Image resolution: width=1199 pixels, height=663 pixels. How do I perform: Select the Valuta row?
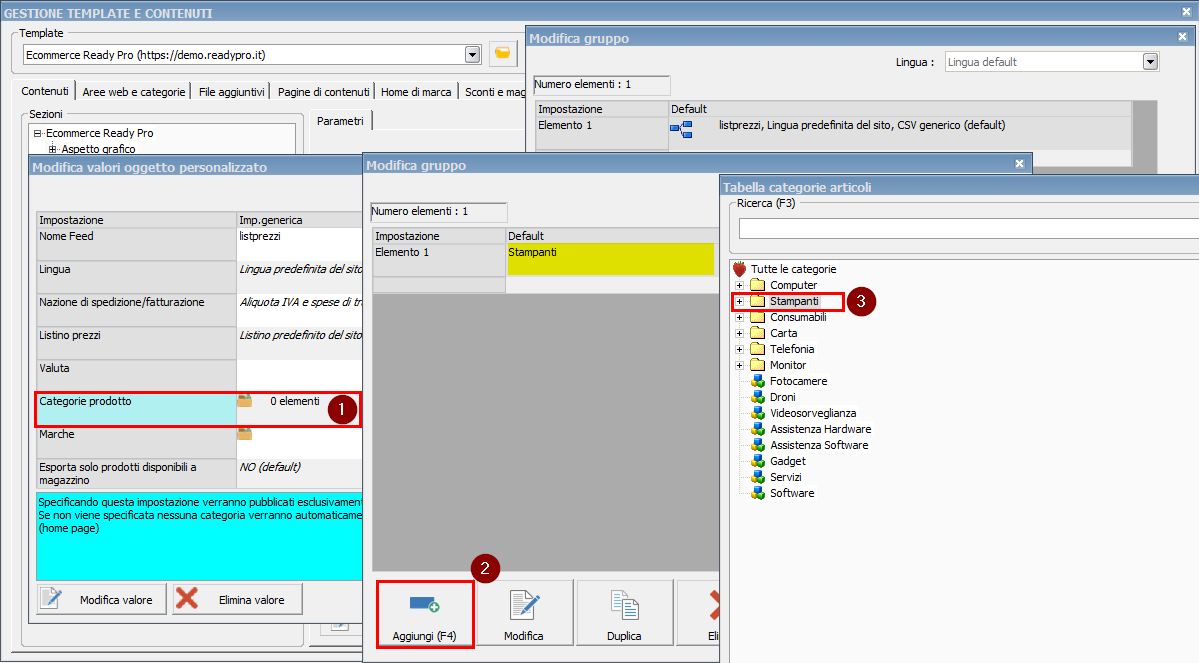(199, 376)
